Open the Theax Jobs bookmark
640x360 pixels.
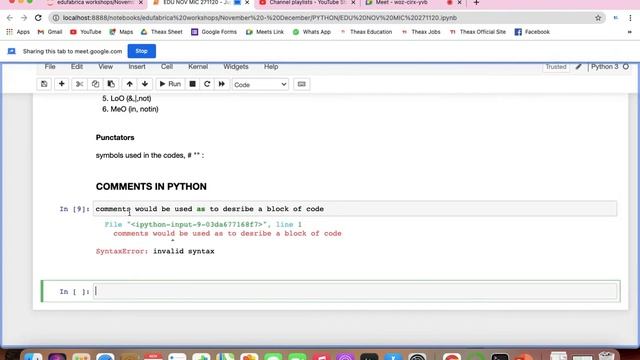coord(421,32)
